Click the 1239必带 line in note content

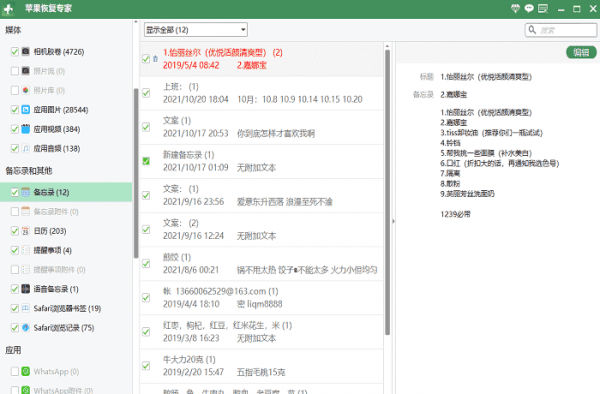(x=455, y=214)
